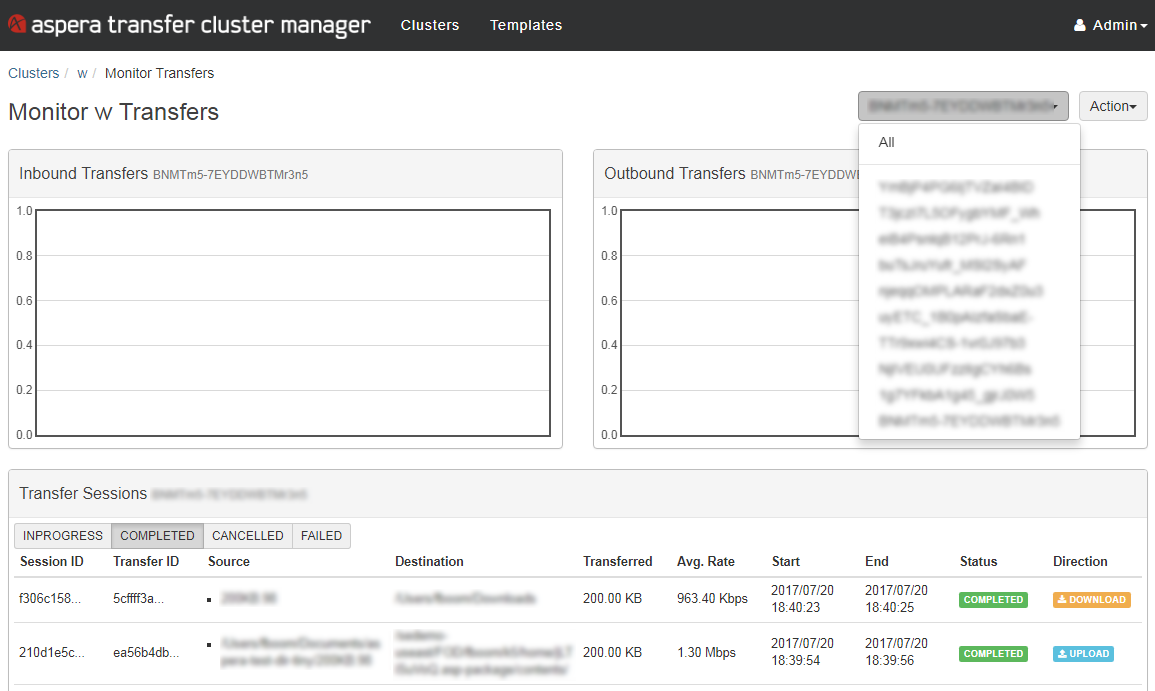
Task: Select All in the node dropdown list
Action: coord(887,143)
